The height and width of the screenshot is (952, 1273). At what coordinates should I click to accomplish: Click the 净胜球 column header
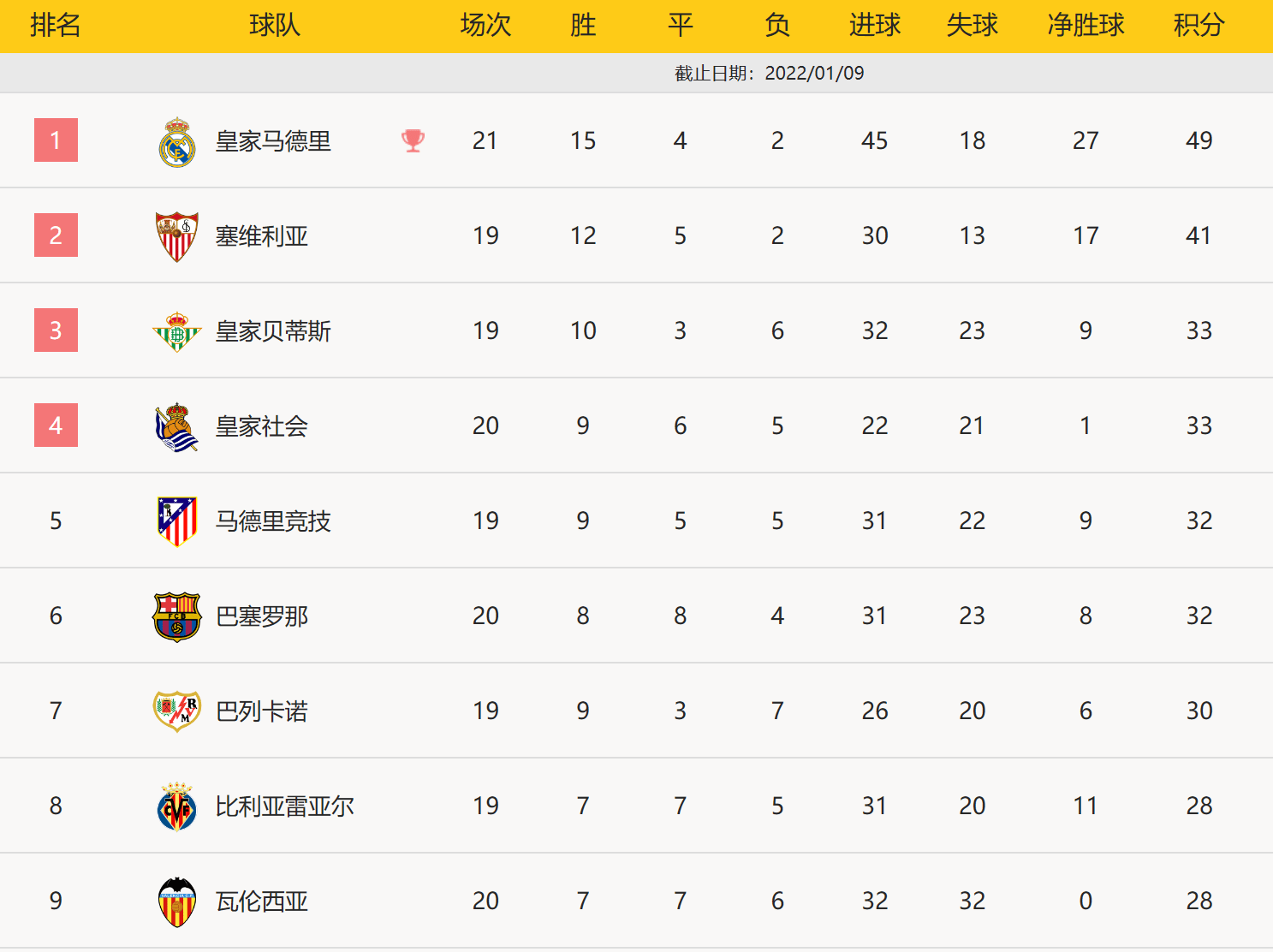[1086, 26]
